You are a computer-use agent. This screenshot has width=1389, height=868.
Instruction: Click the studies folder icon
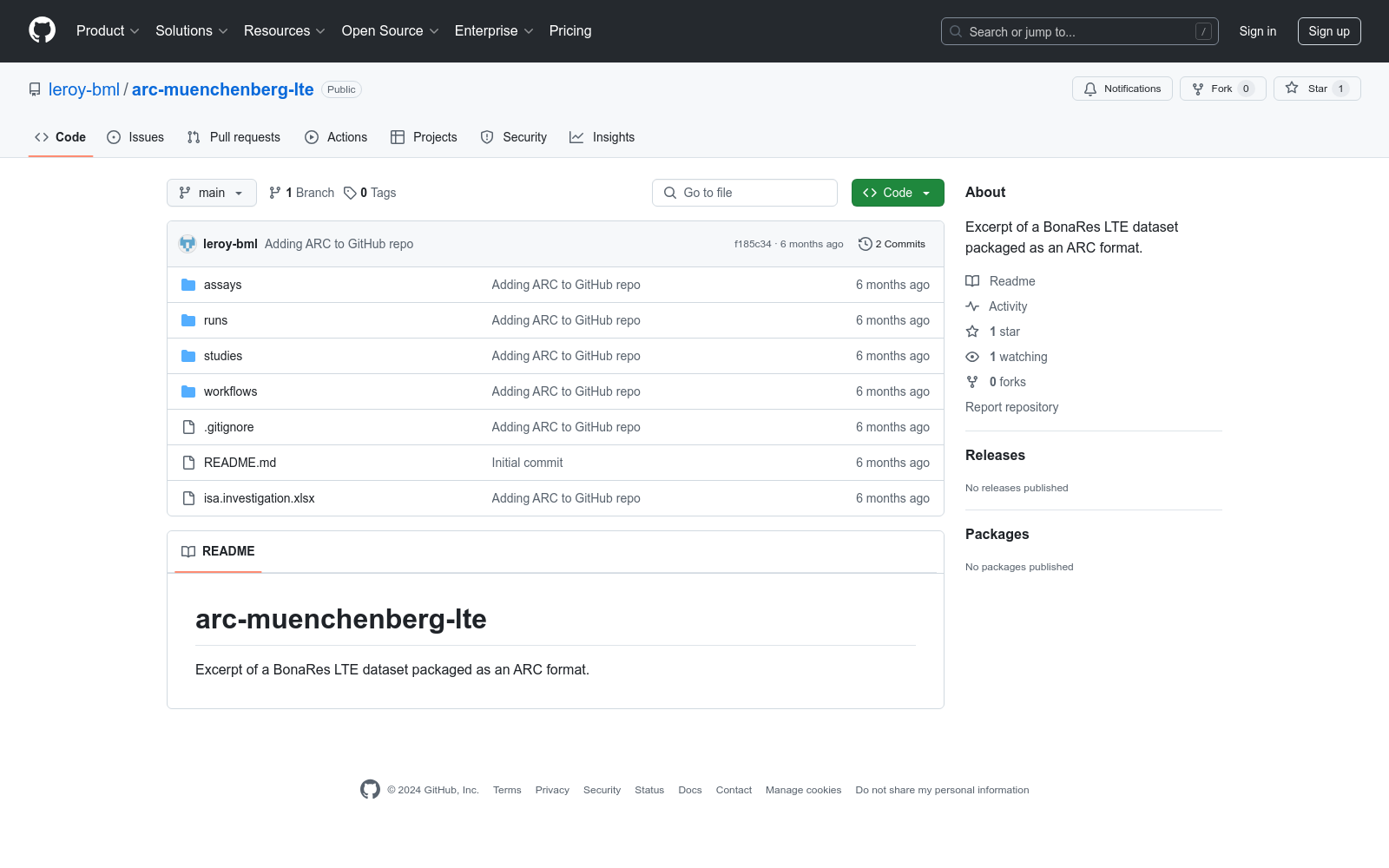click(188, 356)
